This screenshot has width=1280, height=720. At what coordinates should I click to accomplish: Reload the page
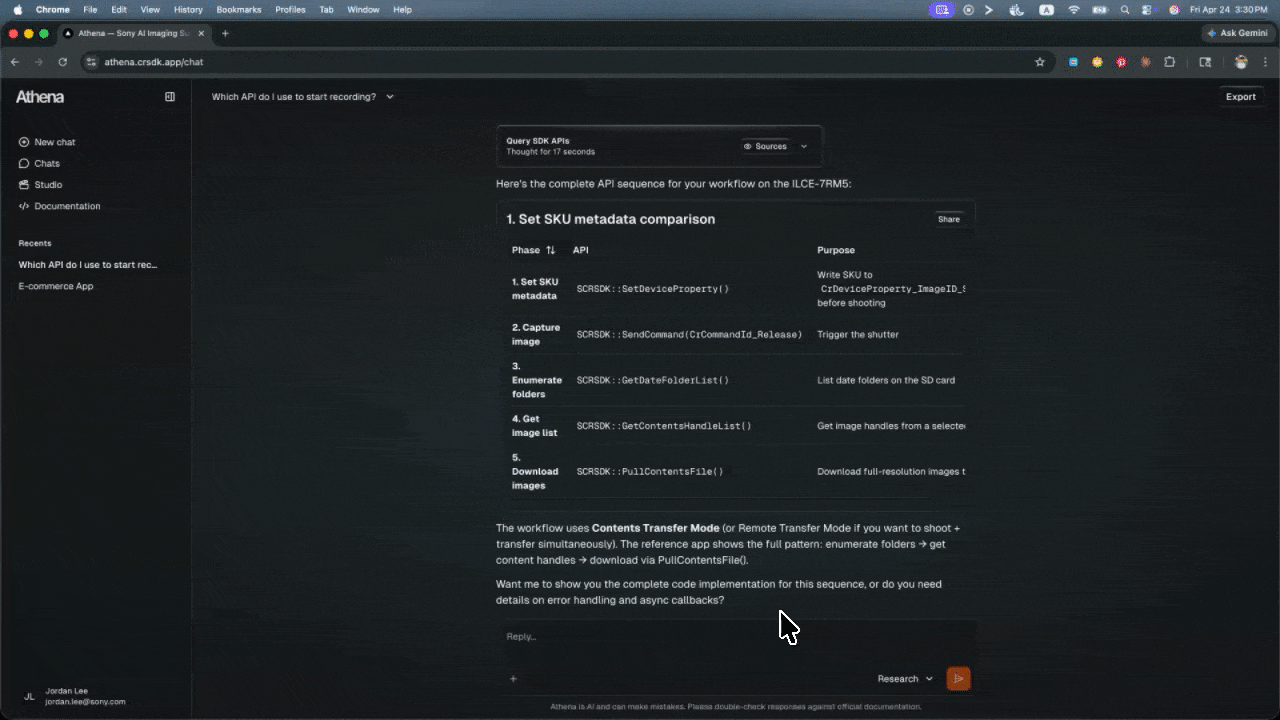click(x=63, y=62)
